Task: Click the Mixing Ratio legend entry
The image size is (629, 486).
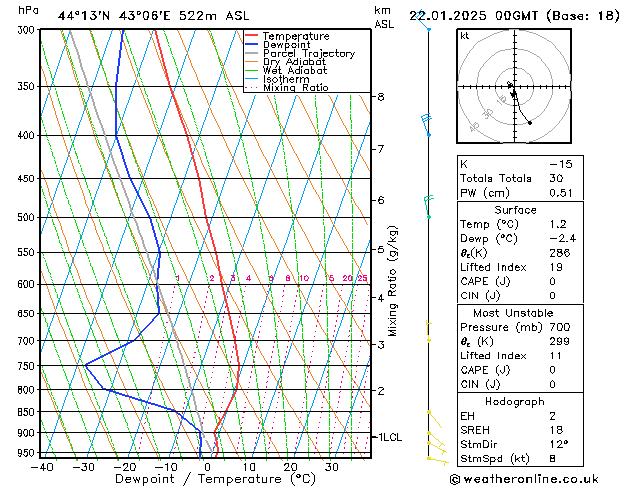Action: pyautogui.click(x=287, y=88)
